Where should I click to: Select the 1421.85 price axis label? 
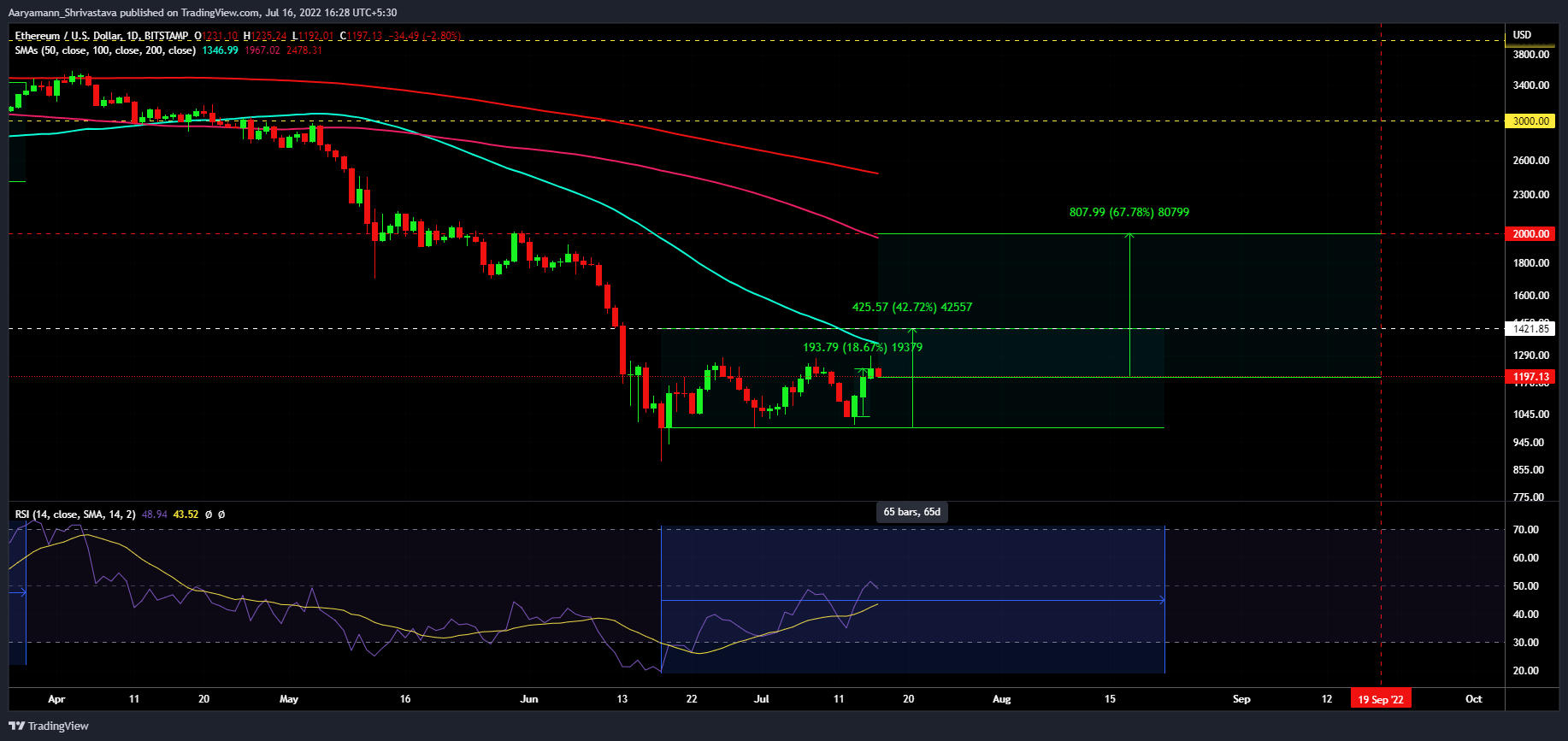[1530, 328]
